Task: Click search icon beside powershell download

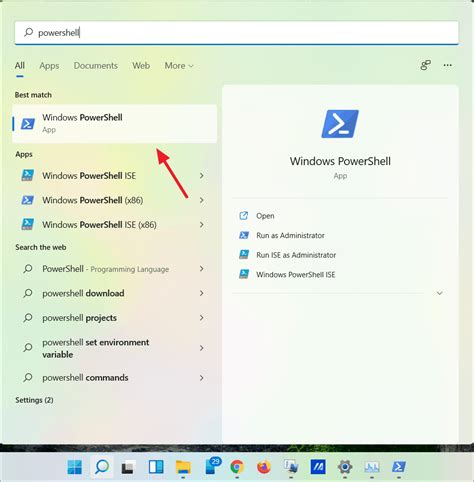Action: click(28, 293)
